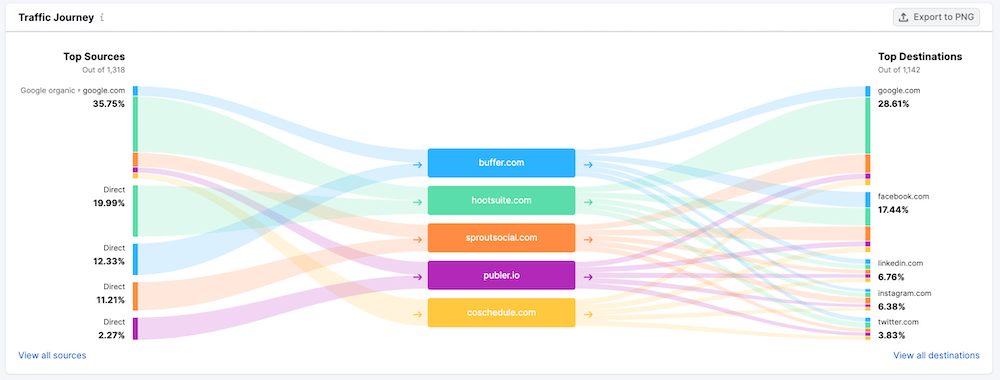1000x380 pixels.
Task: Click the incoming arrow left of hootsuite.com
Action: tap(418, 202)
